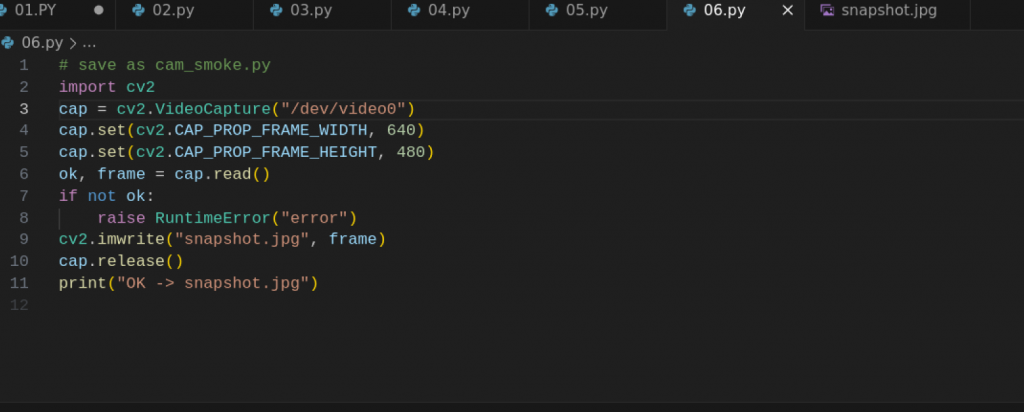The height and width of the screenshot is (412, 1024).
Task: Click the value 640 on line 4
Action: 401,131
